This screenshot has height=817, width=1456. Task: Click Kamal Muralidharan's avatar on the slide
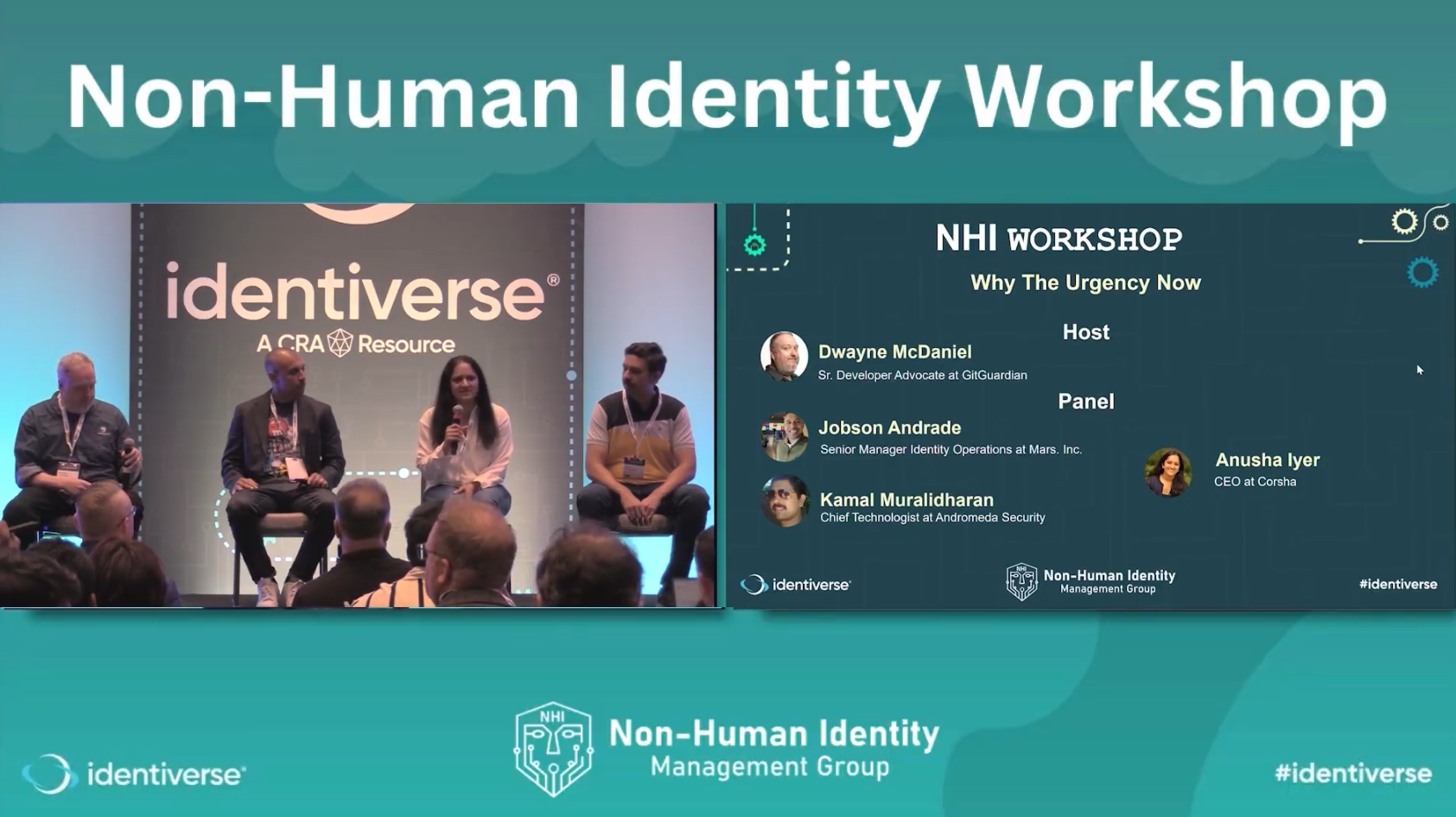coord(784,501)
